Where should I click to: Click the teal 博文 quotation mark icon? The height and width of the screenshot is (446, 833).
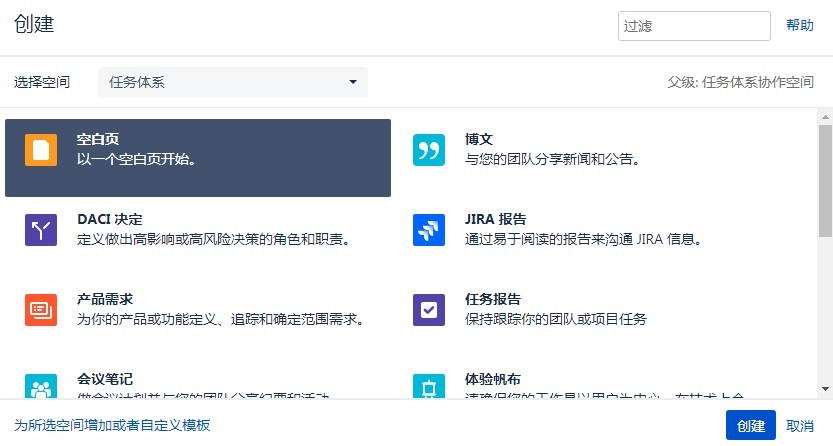[429, 150]
